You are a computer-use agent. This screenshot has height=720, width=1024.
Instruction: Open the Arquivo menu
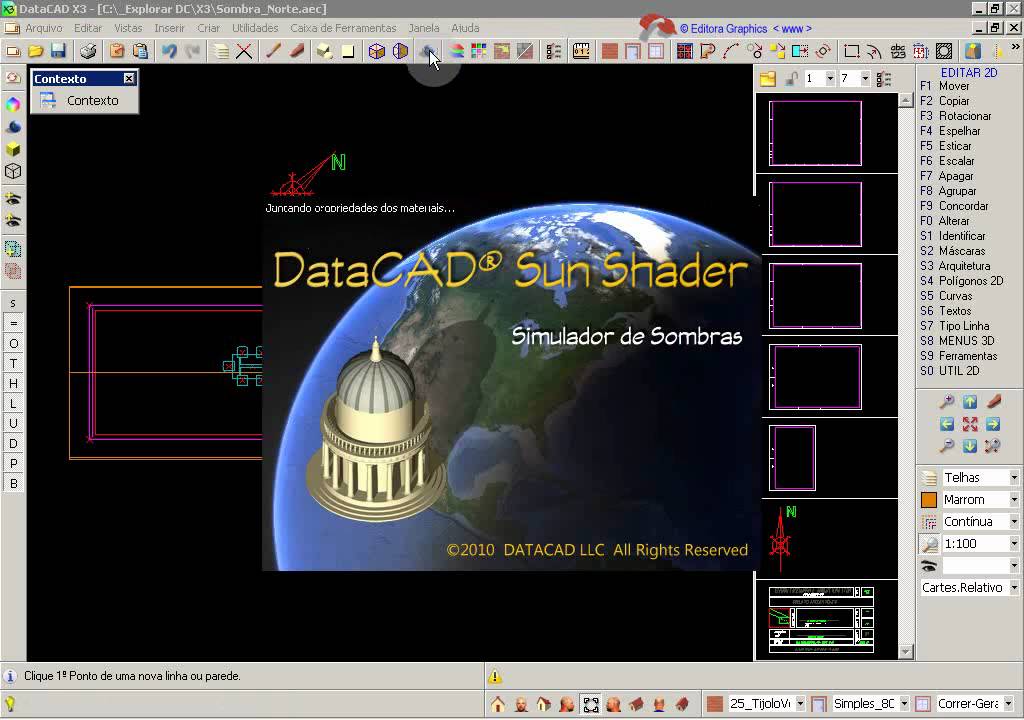coord(43,28)
